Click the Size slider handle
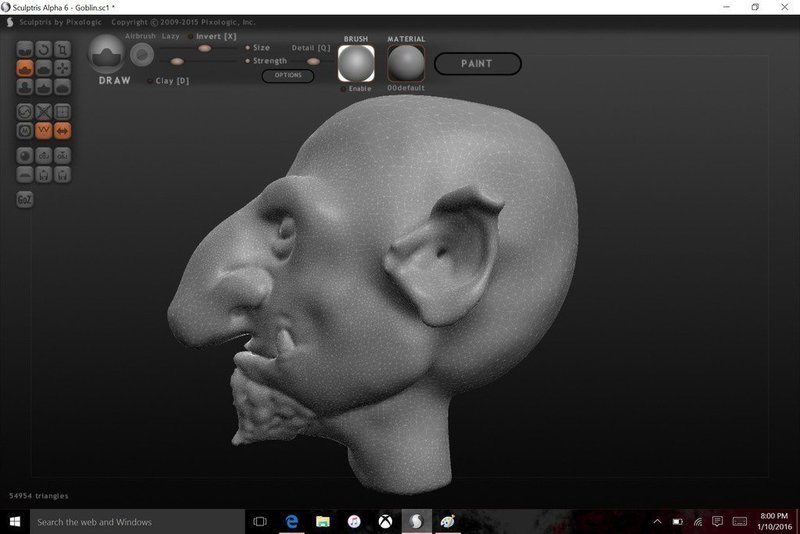This screenshot has width=800, height=534. point(205,48)
